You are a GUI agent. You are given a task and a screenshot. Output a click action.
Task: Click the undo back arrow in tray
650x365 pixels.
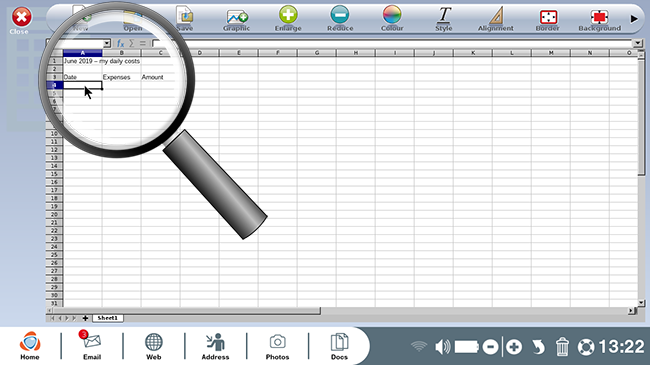[538, 347]
